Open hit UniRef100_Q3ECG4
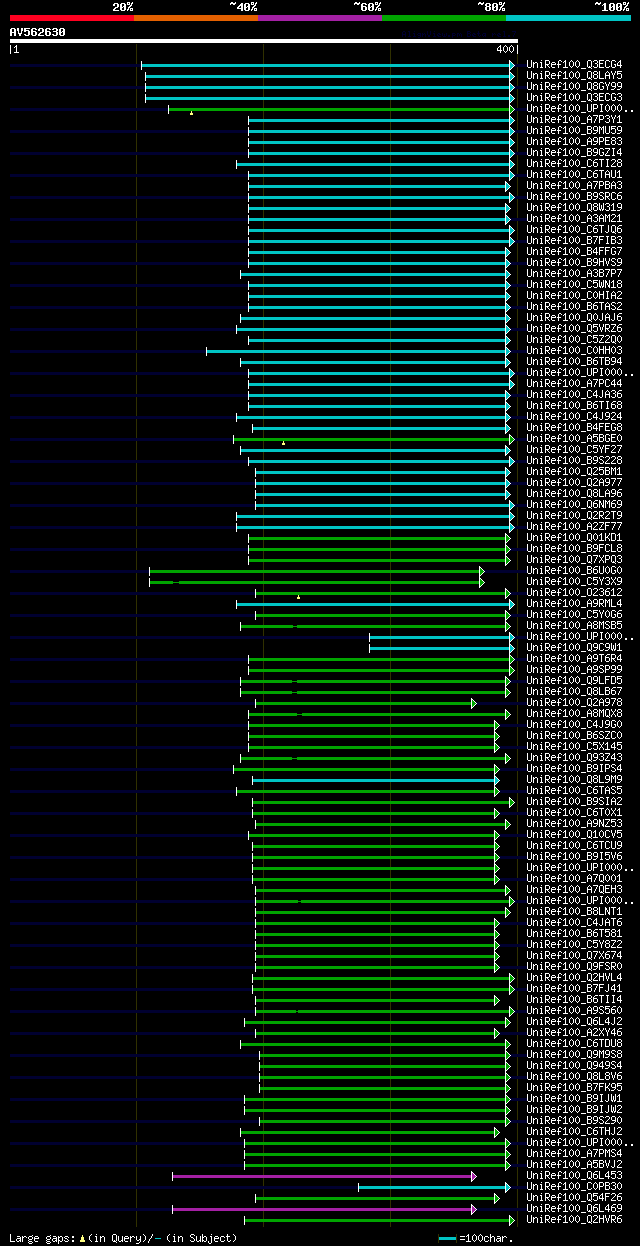This screenshot has width=640, height=1246. (574, 65)
